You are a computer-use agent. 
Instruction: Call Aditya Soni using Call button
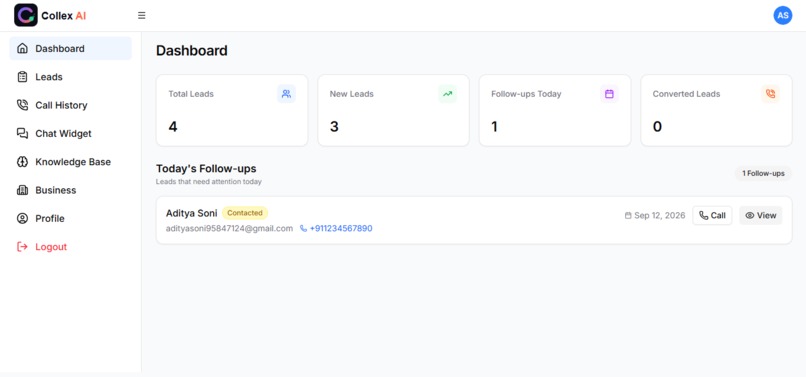point(712,216)
